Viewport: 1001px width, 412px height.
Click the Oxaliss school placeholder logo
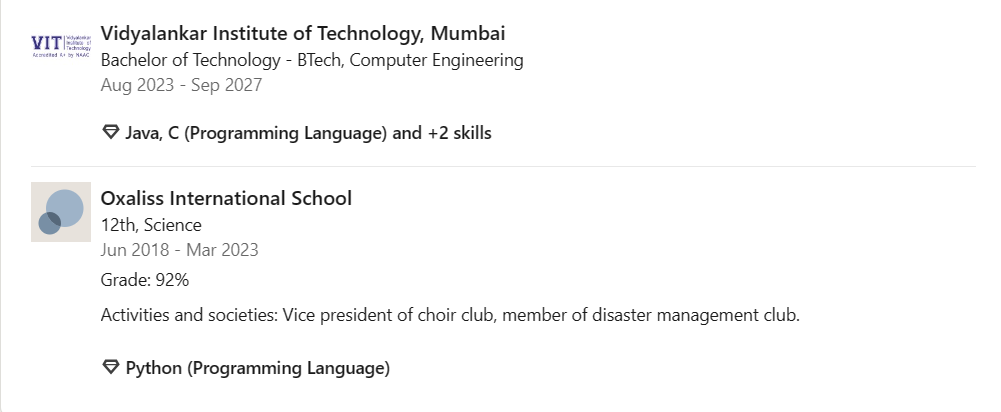[61, 212]
